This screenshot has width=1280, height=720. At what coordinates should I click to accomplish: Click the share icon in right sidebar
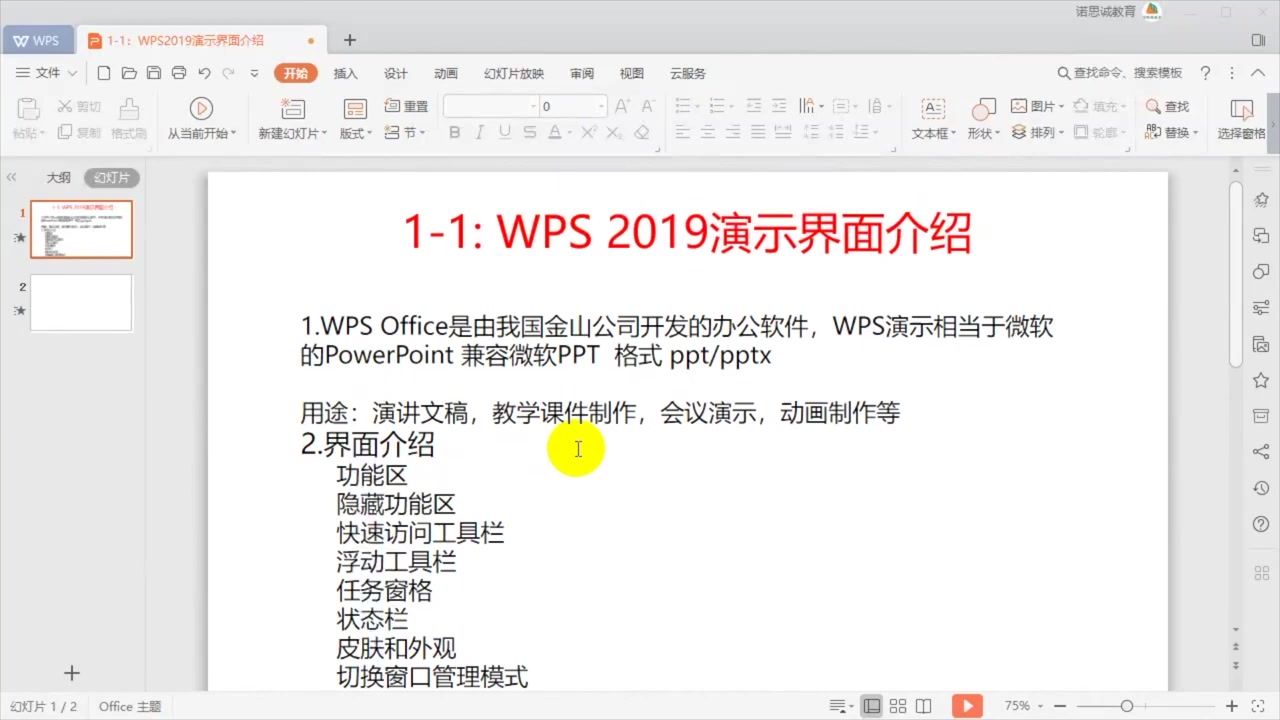[x=1261, y=452]
